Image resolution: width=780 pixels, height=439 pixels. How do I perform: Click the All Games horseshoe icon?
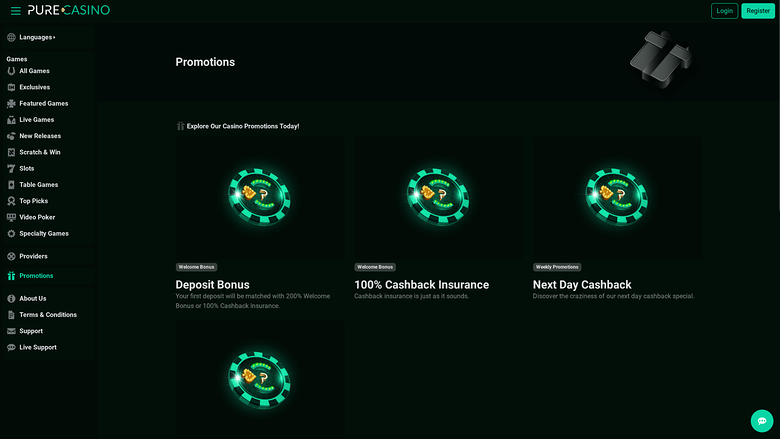[11, 71]
